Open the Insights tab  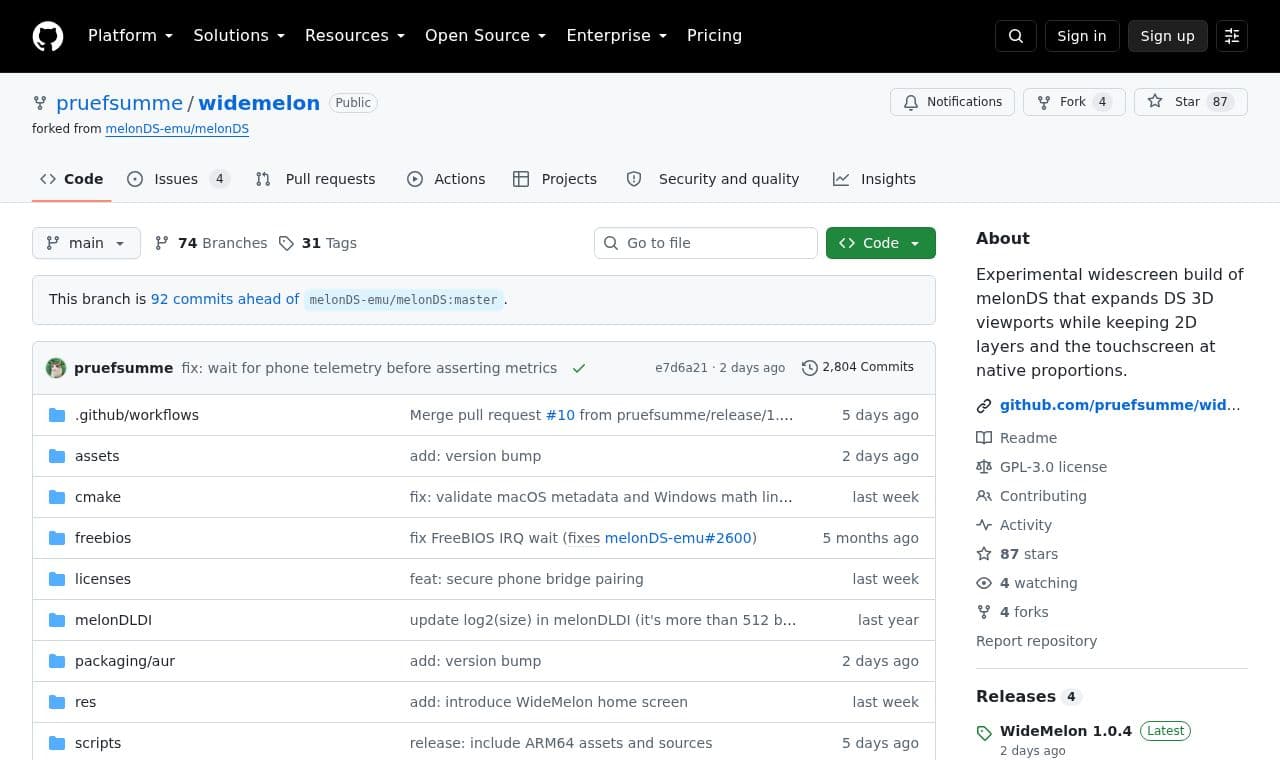tap(874, 179)
